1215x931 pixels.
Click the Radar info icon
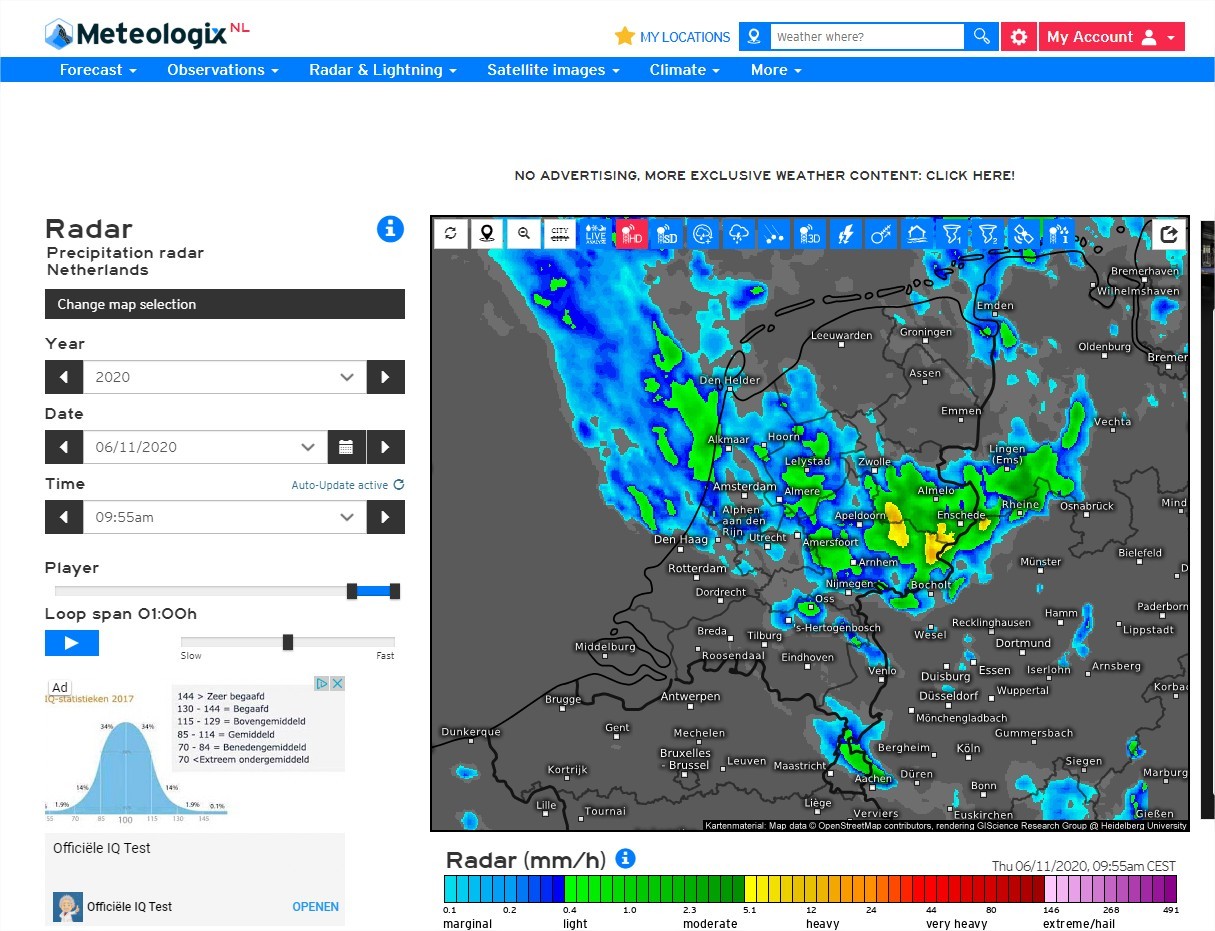pos(390,229)
